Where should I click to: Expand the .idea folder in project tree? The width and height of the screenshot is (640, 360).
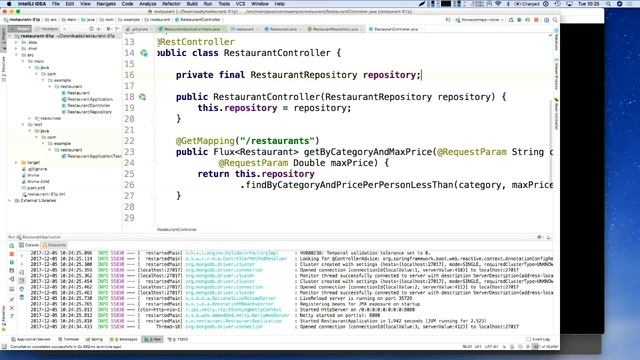(16, 42)
